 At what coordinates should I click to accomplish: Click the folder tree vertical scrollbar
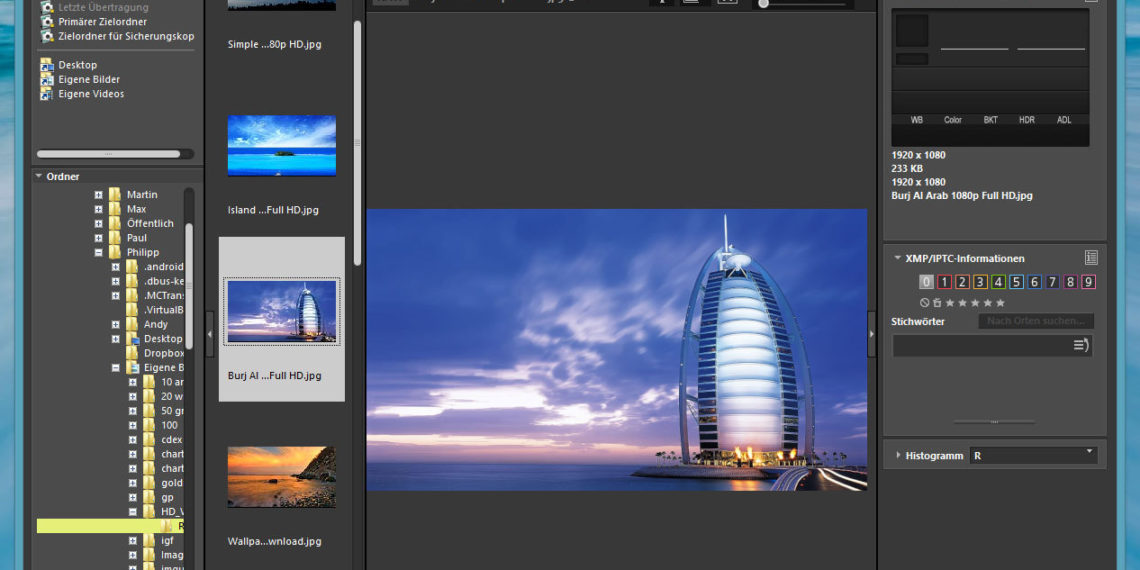click(x=189, y=284)
